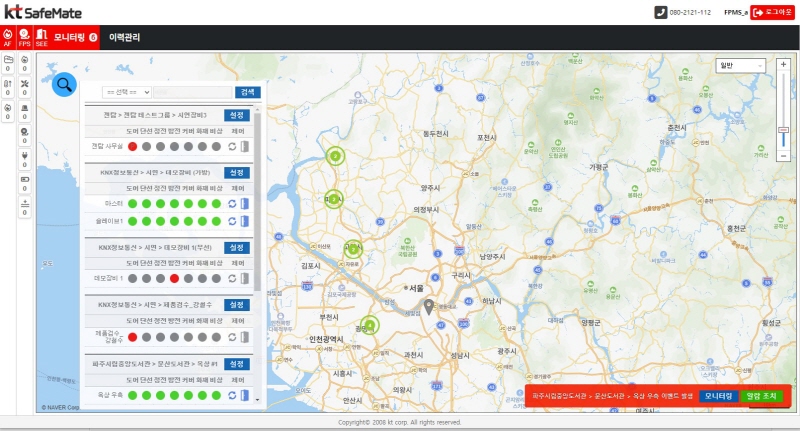Select the FPS module icon in header
The height and width of the screenshot is (431, 800).
24,38
